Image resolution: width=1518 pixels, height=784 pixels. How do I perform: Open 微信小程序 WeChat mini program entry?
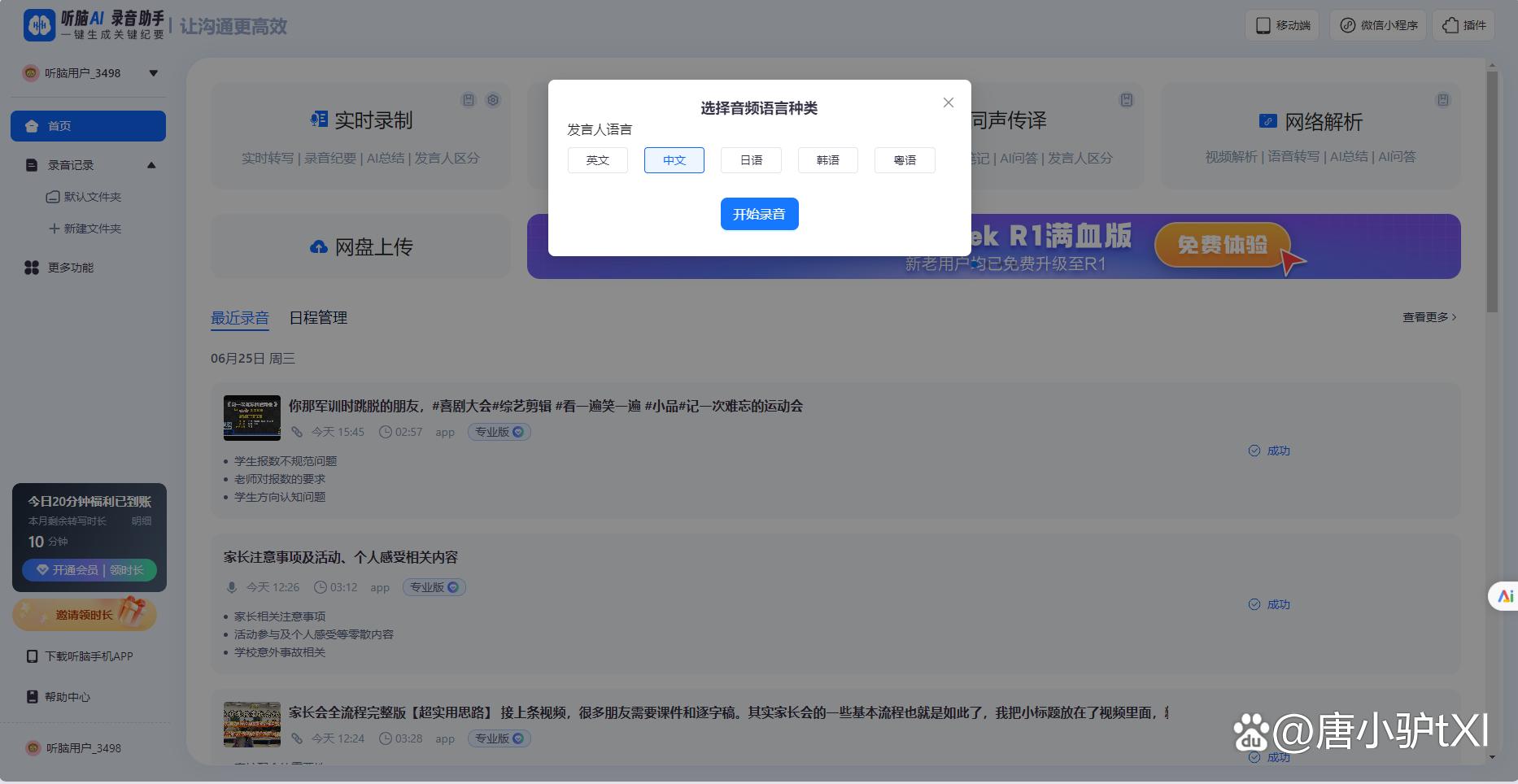(x=1377, y=24)
